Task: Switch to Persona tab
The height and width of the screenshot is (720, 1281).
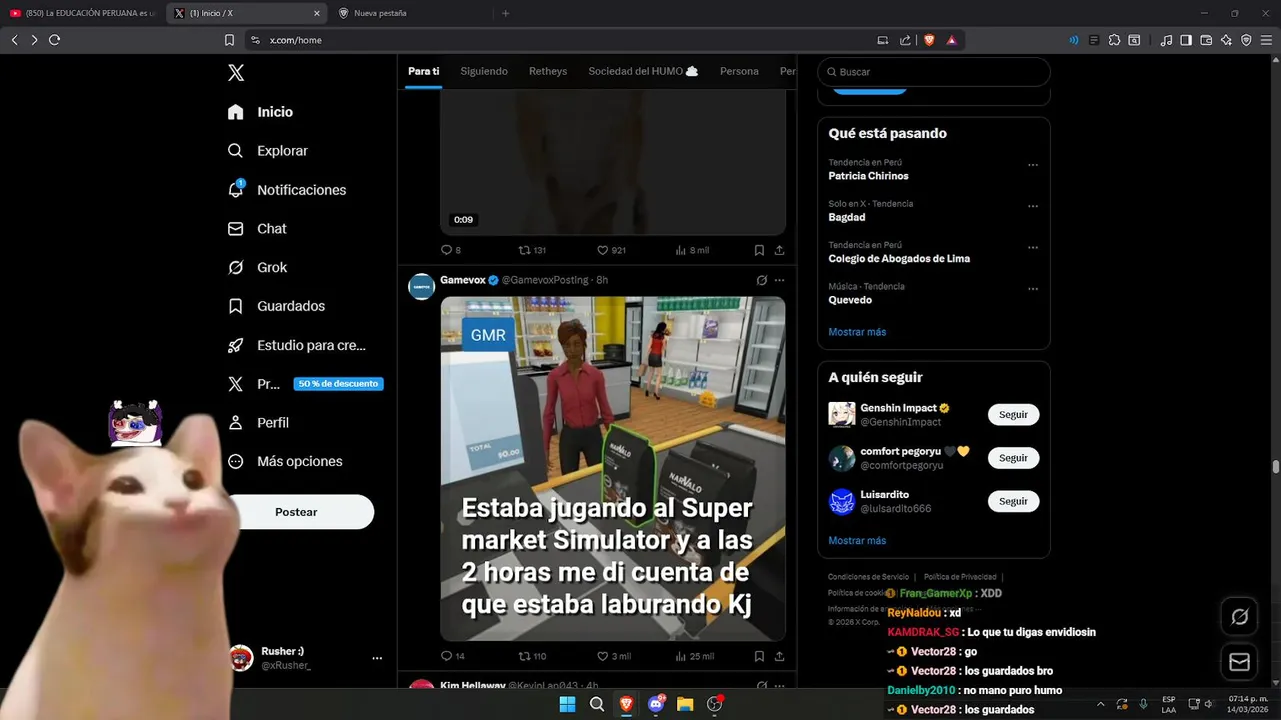Action: 739,71
